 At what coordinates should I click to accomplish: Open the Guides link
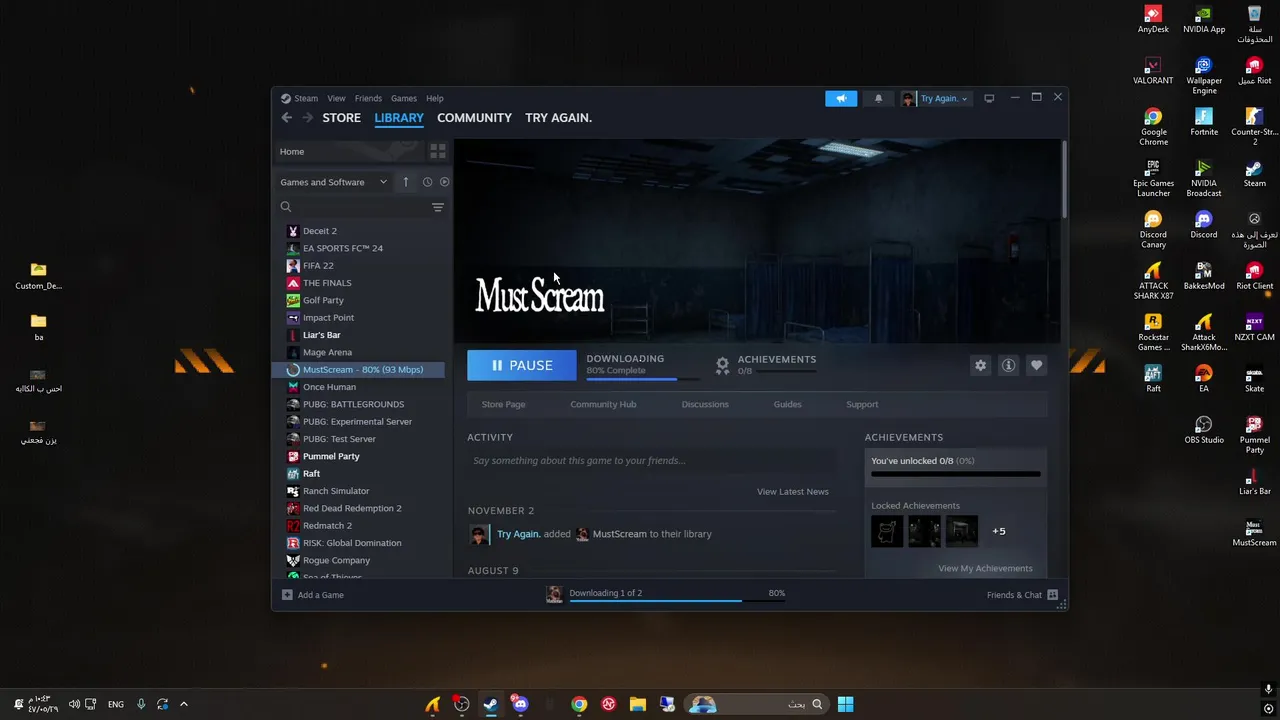point(787,404)
